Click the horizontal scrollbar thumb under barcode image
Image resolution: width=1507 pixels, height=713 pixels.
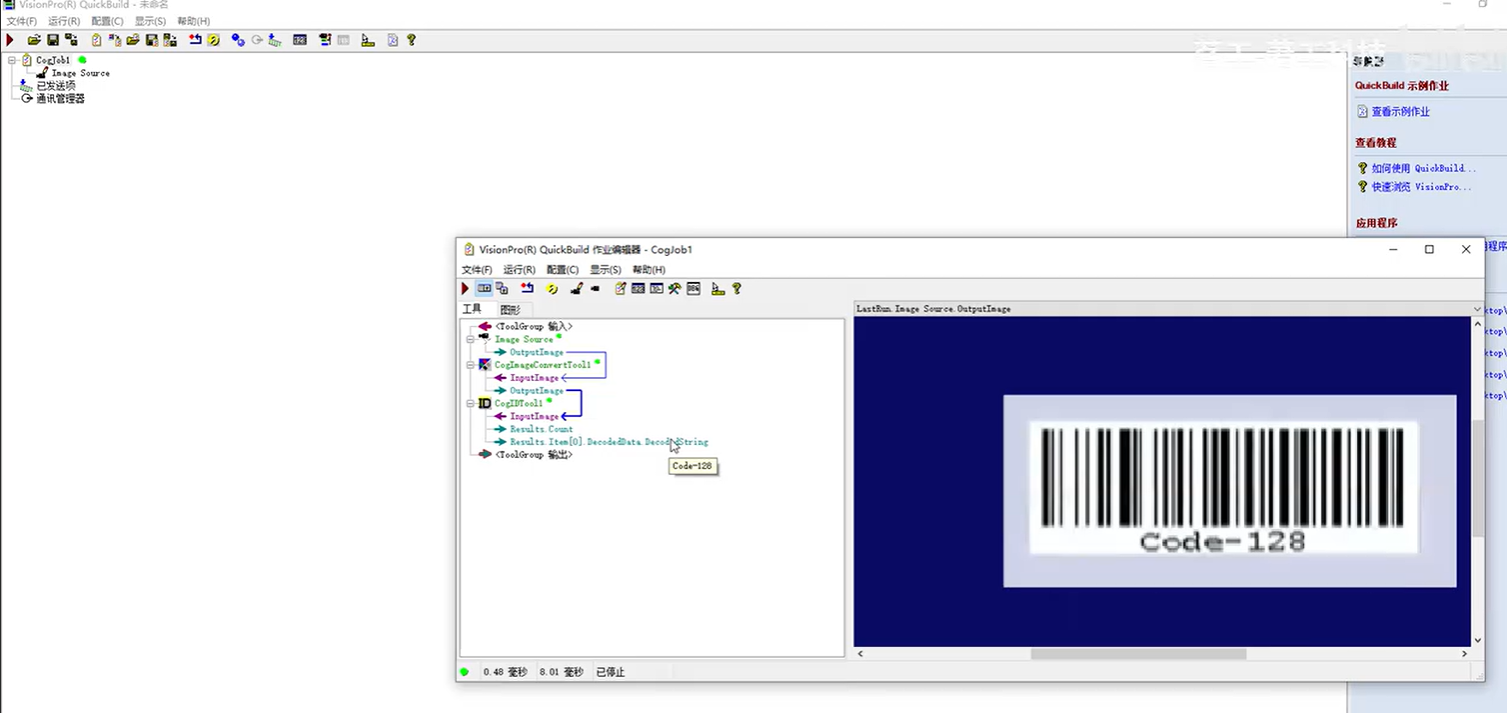click(1138, 654)
